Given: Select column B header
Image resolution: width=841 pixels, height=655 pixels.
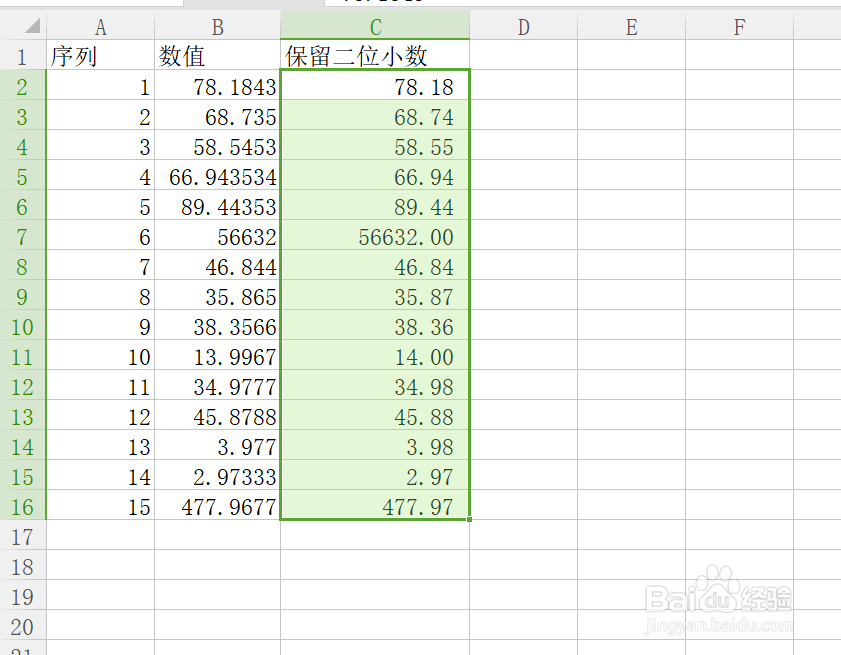Looking at the screenshot, I should pyautogui.click(x=217, y=26).
